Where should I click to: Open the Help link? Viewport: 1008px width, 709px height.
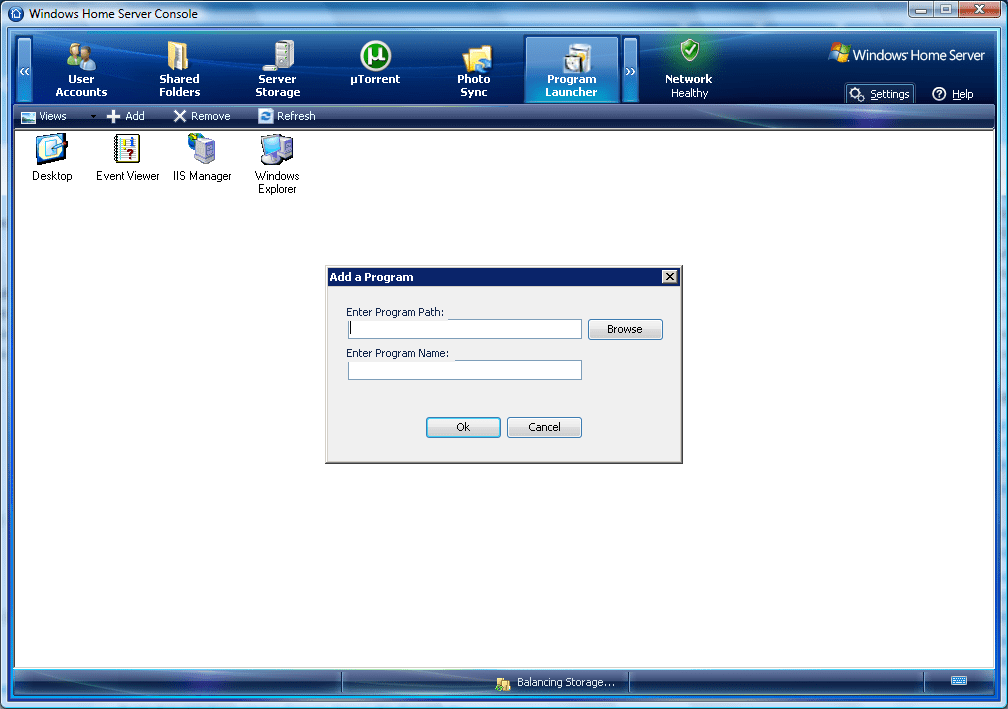(953, 94)
